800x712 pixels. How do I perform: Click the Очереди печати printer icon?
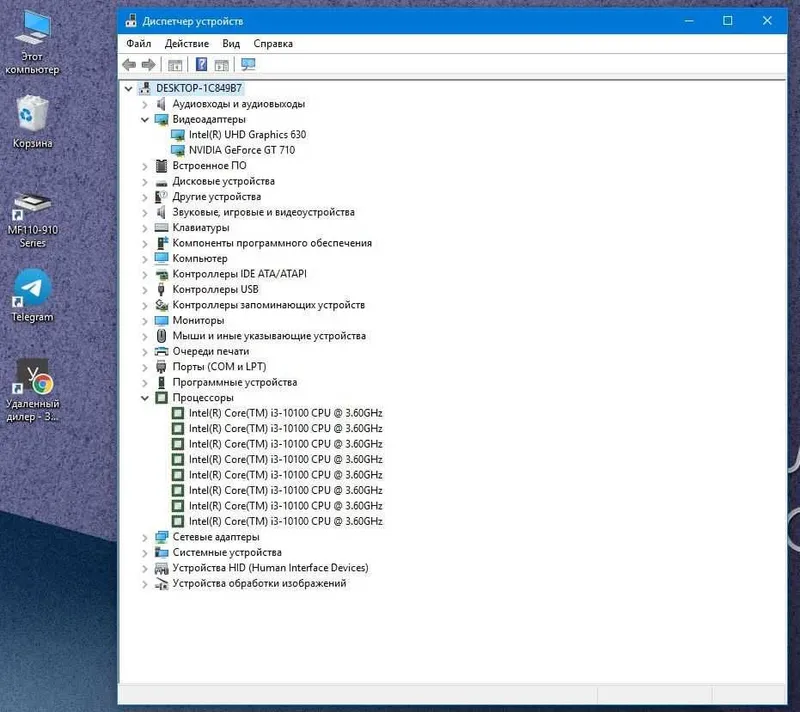point(161,351)
